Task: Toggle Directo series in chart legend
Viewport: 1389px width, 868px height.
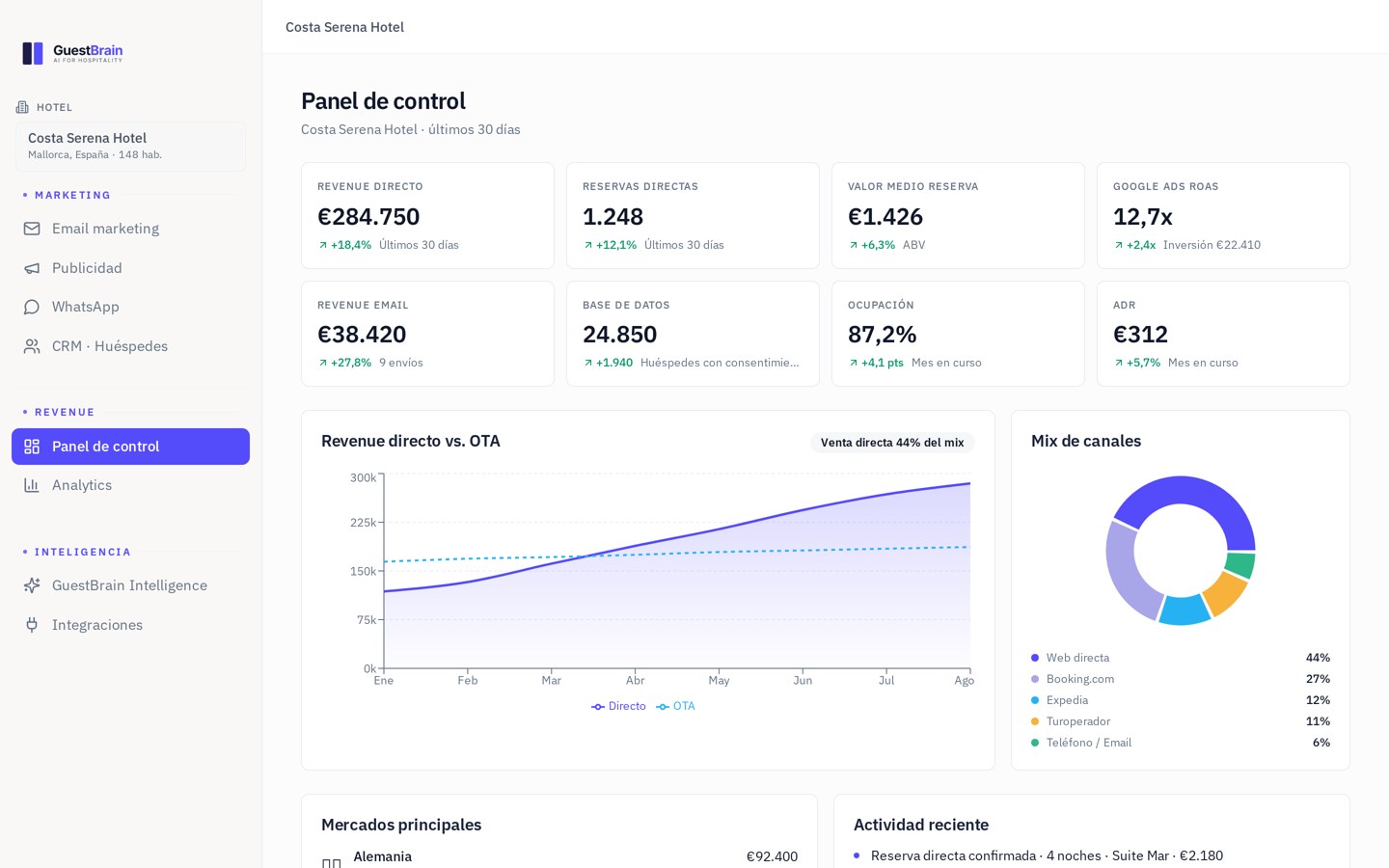Action: [618, 707]
